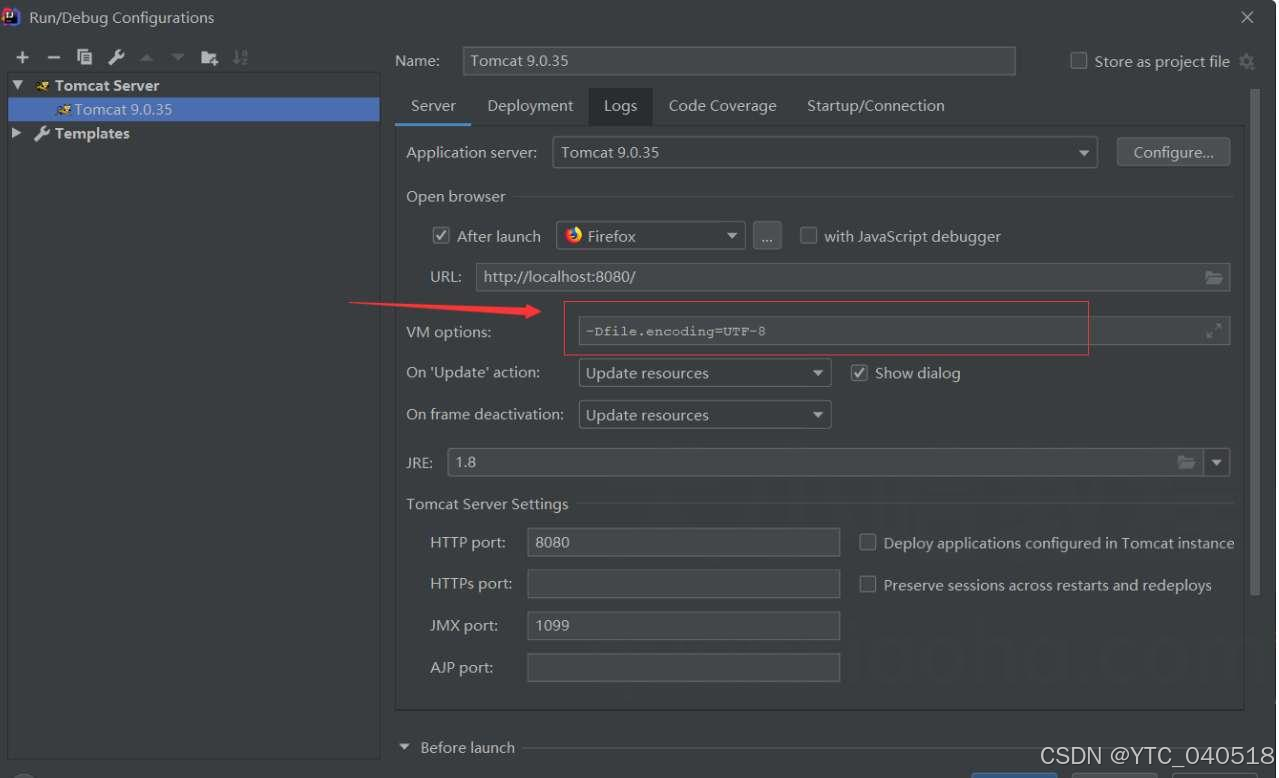The image size is (1279, 778).
Task: Click the Tomcat Server group icon
Action: [43, 86]
